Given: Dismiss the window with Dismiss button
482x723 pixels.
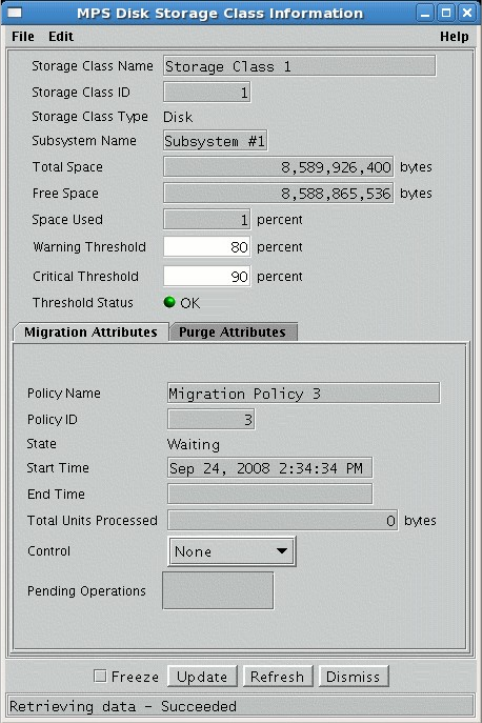Looking at the screenshot, I should (x=353, y=676).
